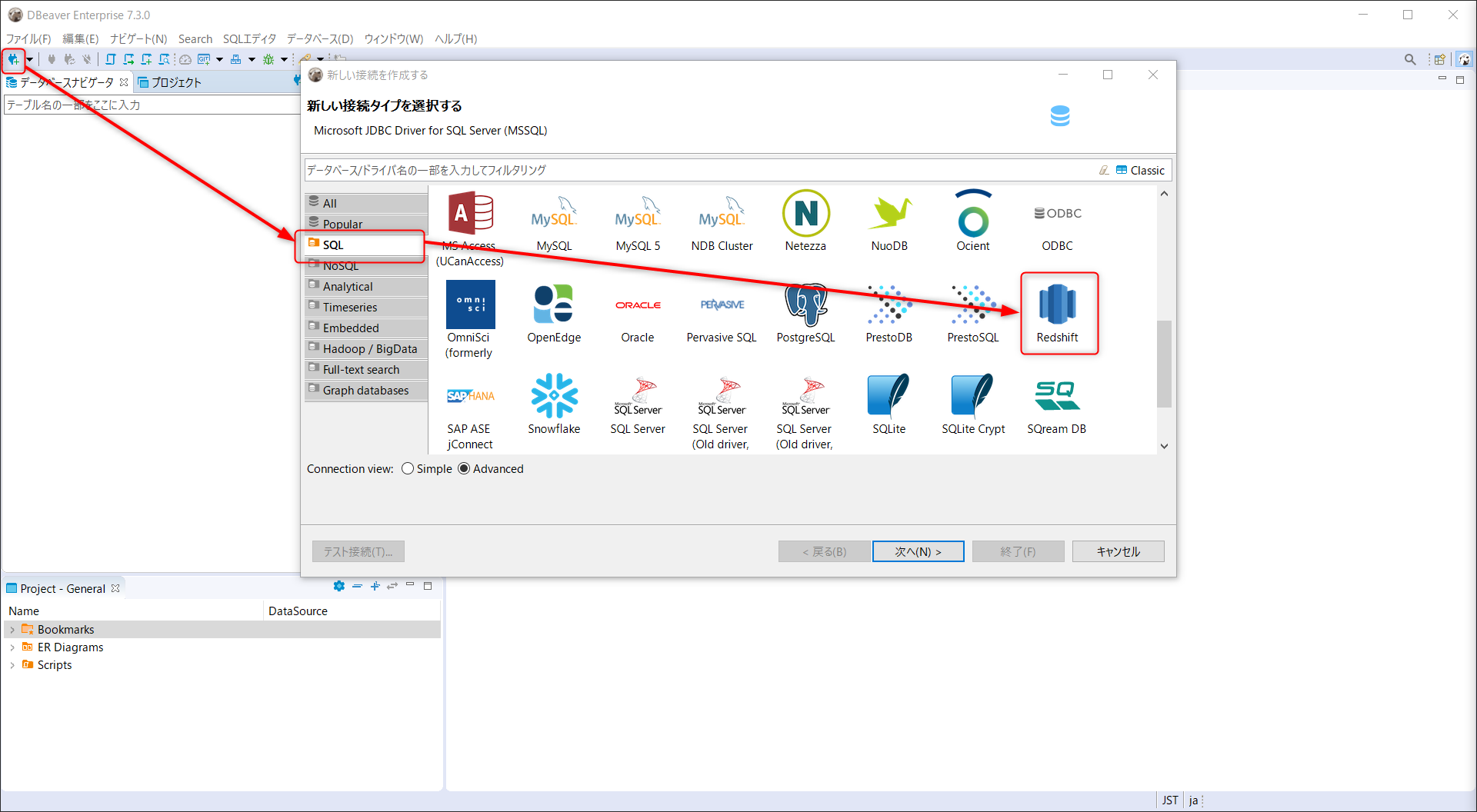
Task: Open the Database (データベース) menu
Action: pyautogui.click(x=320, y=39)
